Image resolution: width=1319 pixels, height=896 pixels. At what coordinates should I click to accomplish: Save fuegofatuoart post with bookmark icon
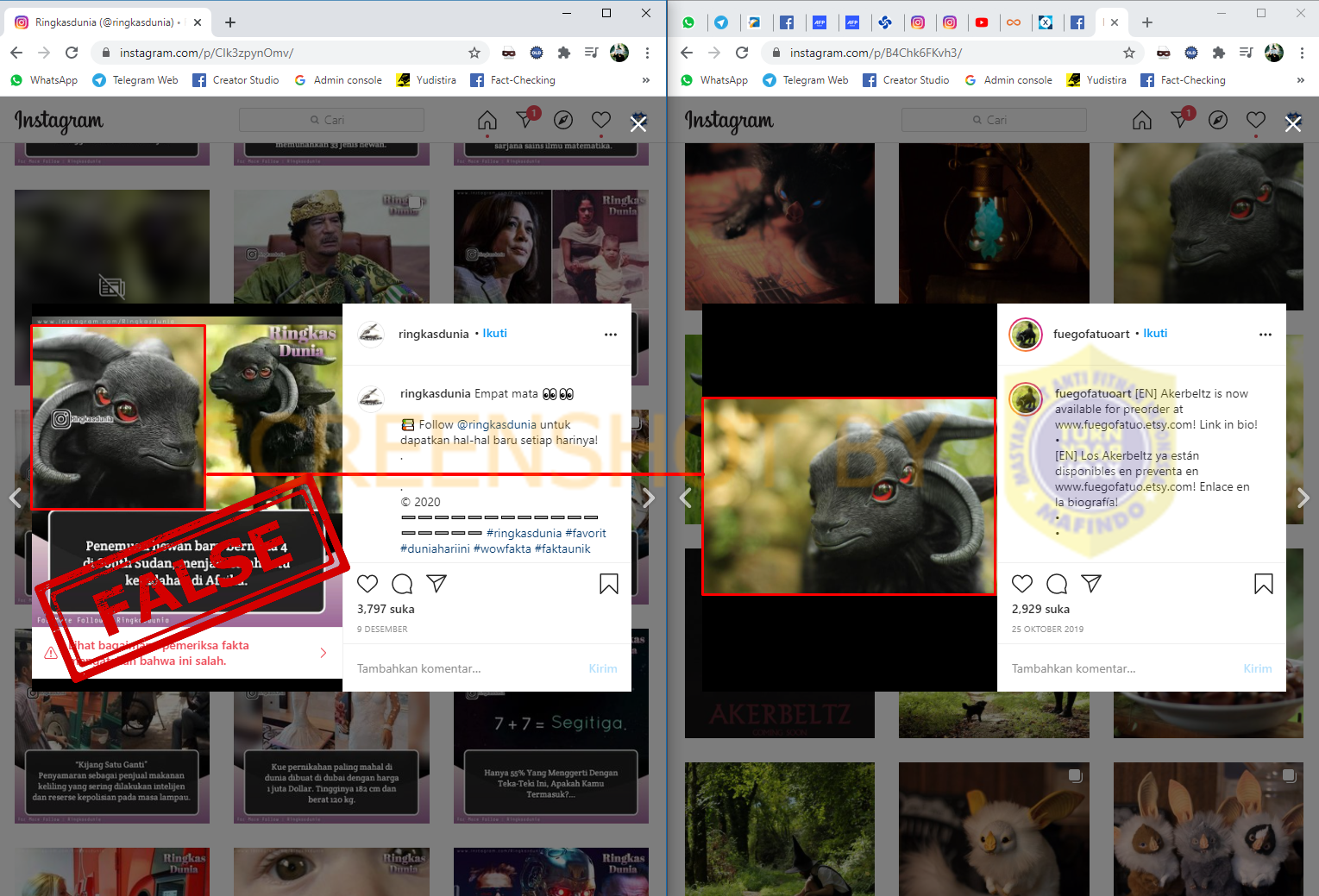(x=1264, y=584)
